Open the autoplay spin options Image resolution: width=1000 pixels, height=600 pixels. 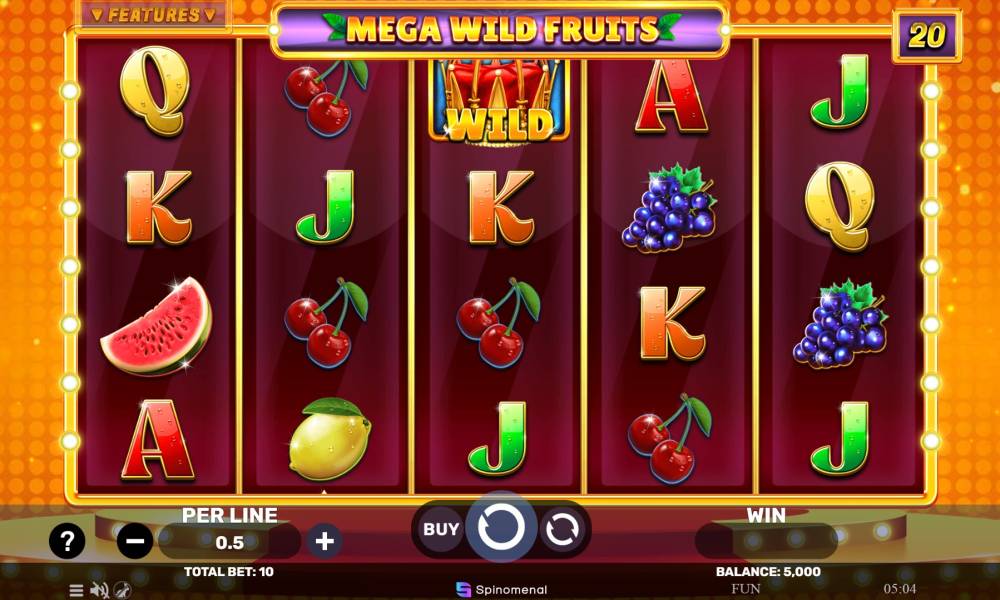click(x=562, y=529)
